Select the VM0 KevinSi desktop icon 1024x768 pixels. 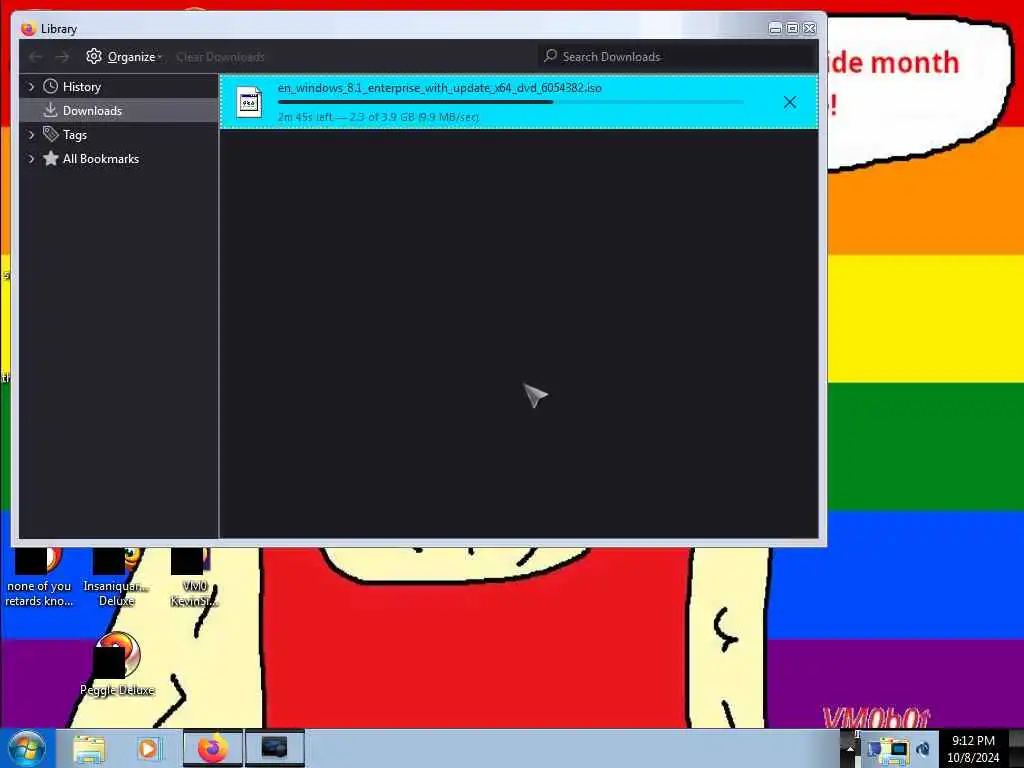tap(194, 577)
